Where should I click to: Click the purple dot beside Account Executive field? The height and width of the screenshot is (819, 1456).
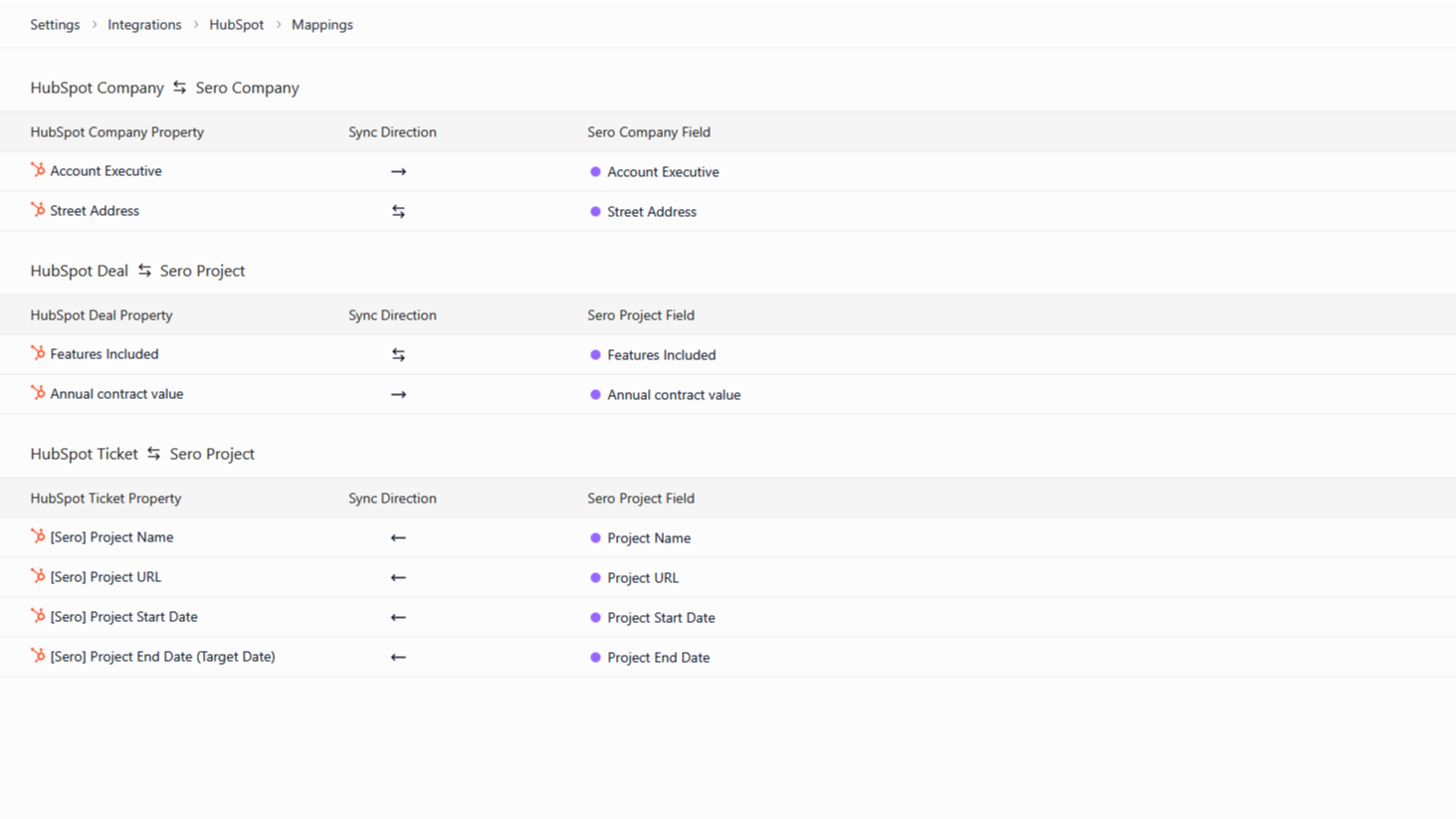coord(595,171)
